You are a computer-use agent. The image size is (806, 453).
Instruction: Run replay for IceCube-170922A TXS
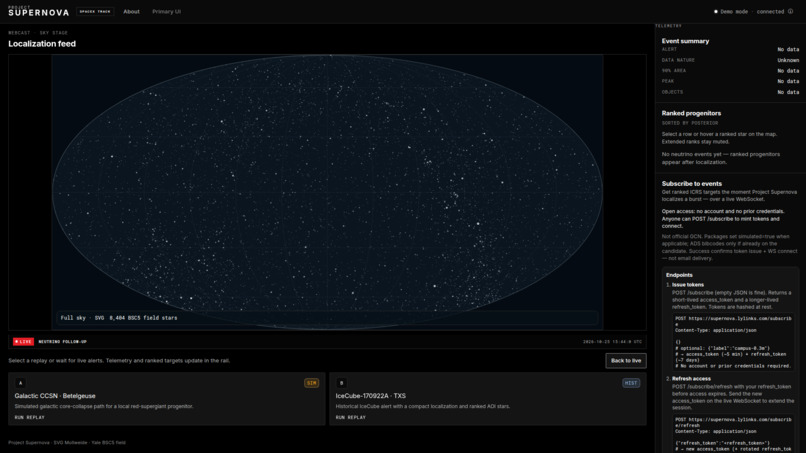click(x=351, y=418)
